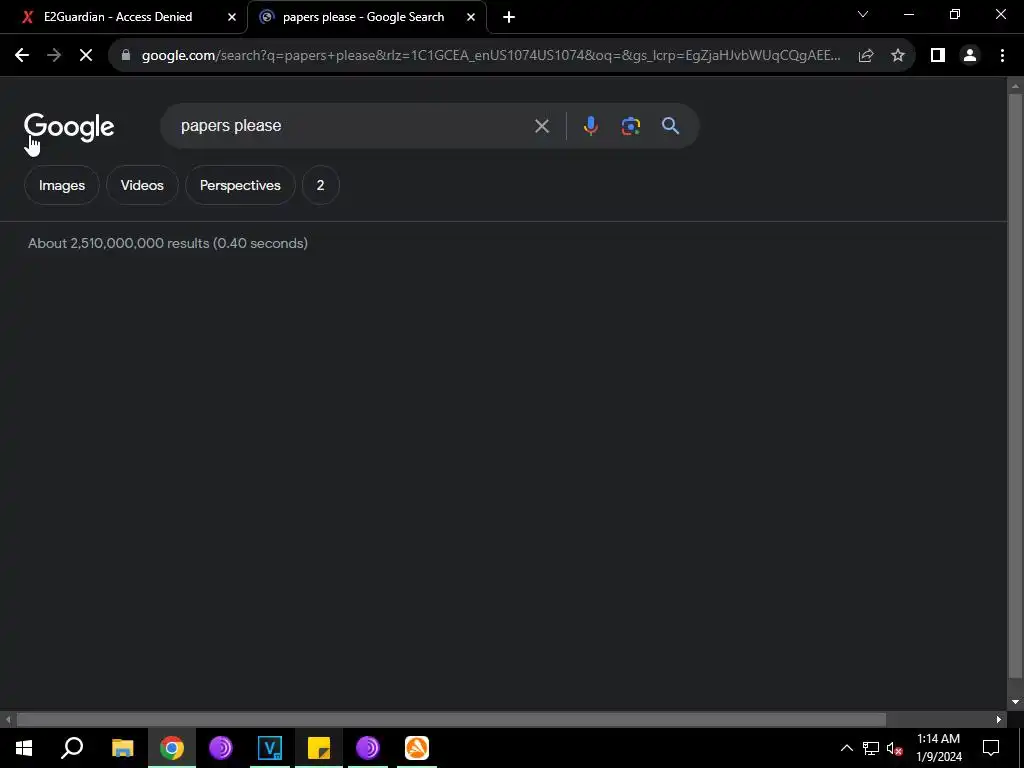Viewport: 1024px width, 768px height.
Task: Go back to the previous page
Action: [x=22, y=56]
